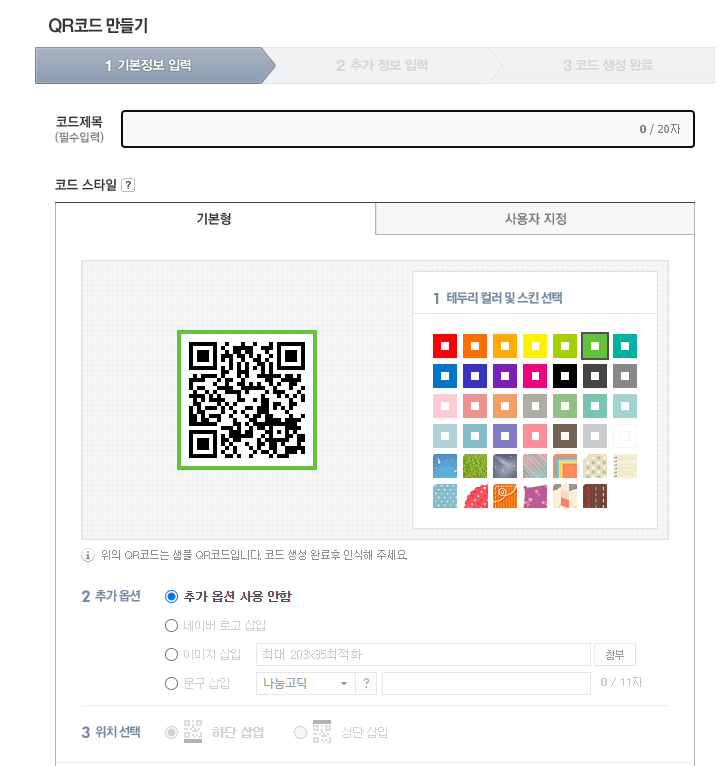Select the orange swirl striped skin
Screen dimensions: 720x766
[x=505, y=496]
